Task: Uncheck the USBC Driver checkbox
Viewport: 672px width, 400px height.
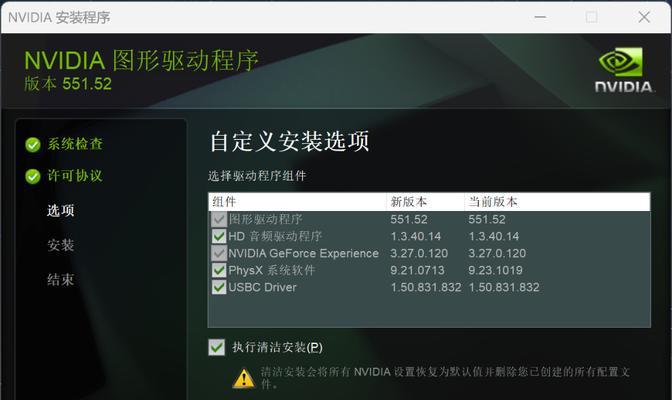Action: [219, 287]
